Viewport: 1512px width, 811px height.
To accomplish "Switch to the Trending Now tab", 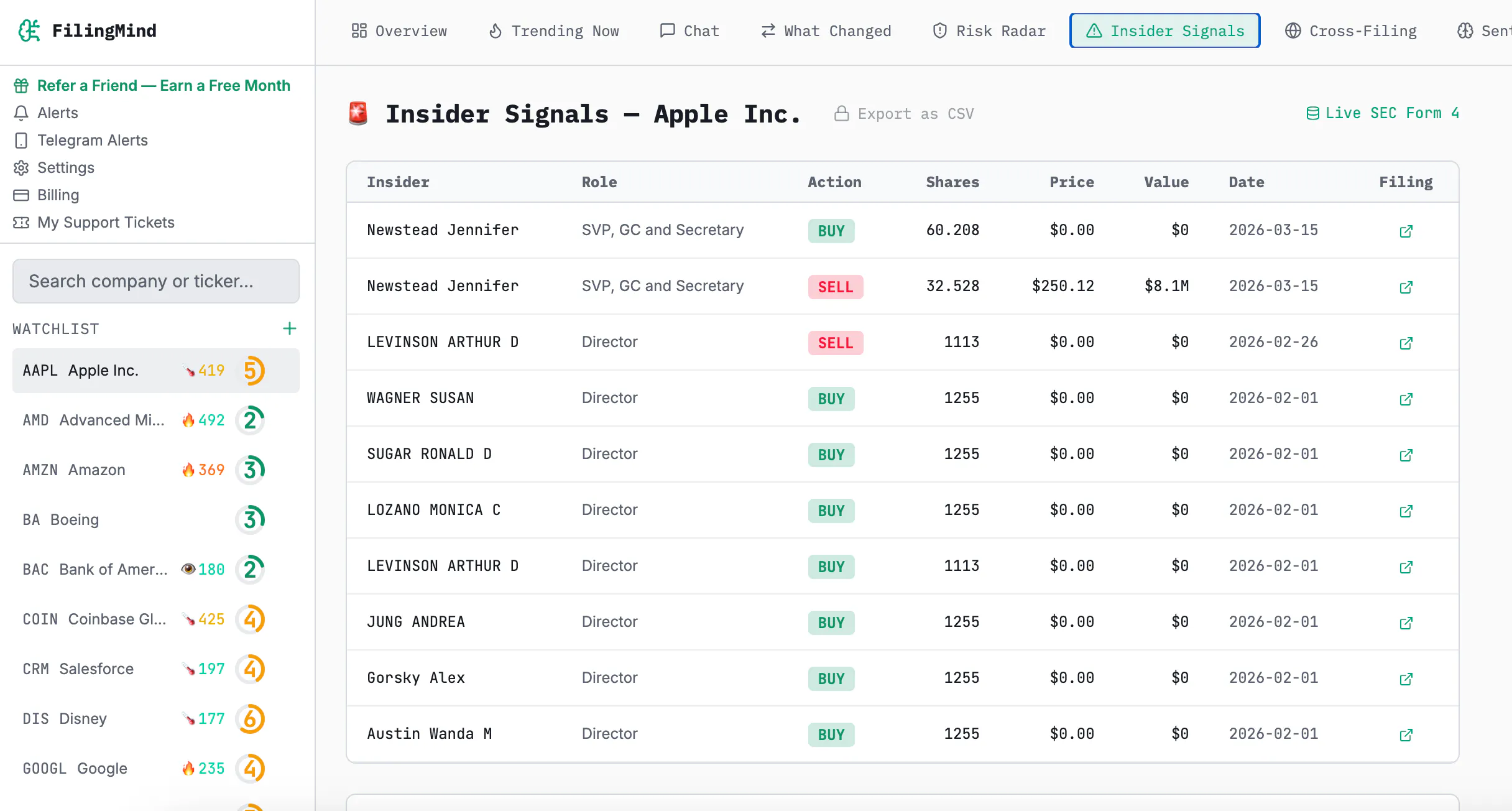I will 553,30.
